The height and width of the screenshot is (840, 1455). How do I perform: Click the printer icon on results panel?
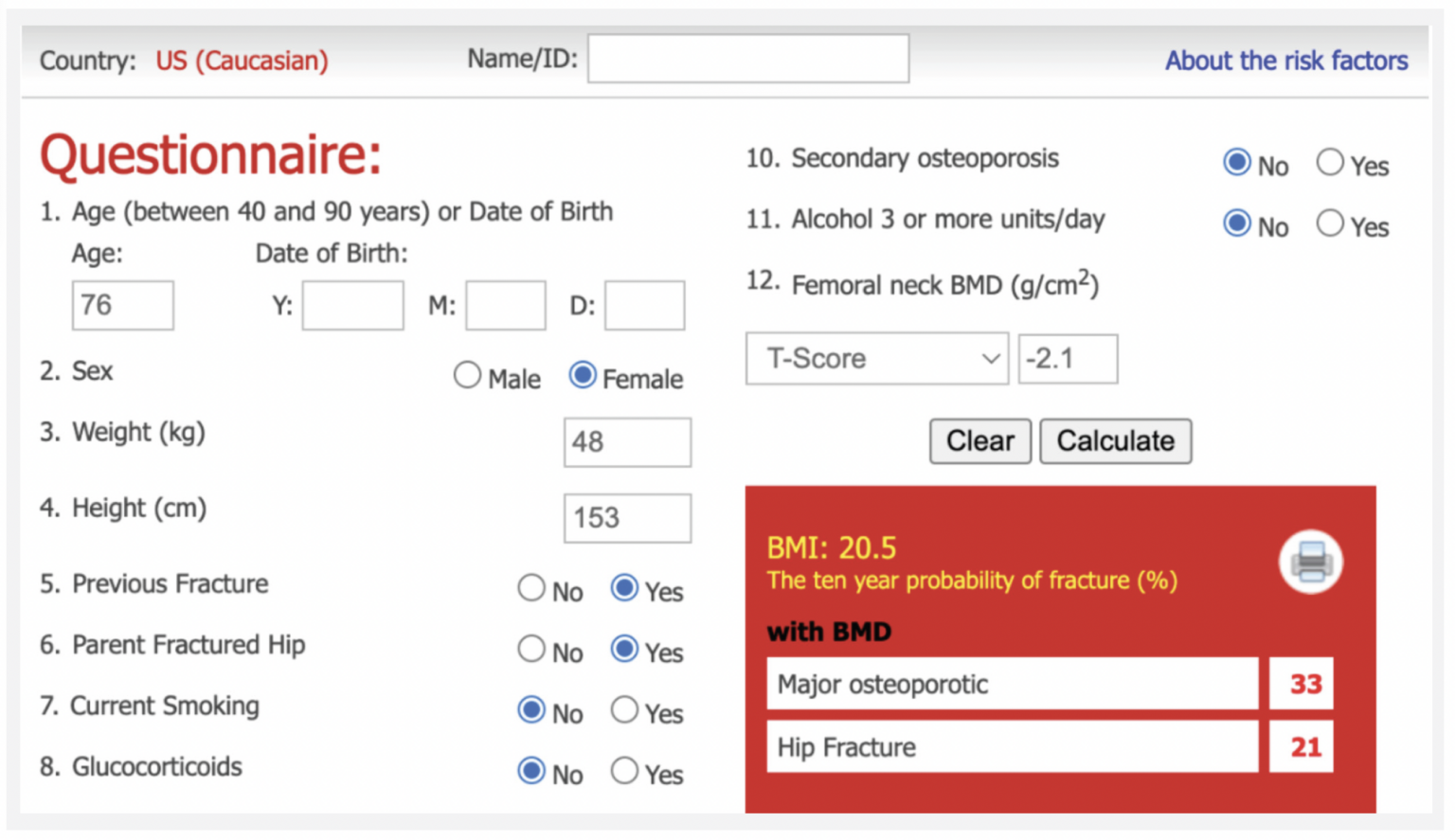coord(1311,562)
